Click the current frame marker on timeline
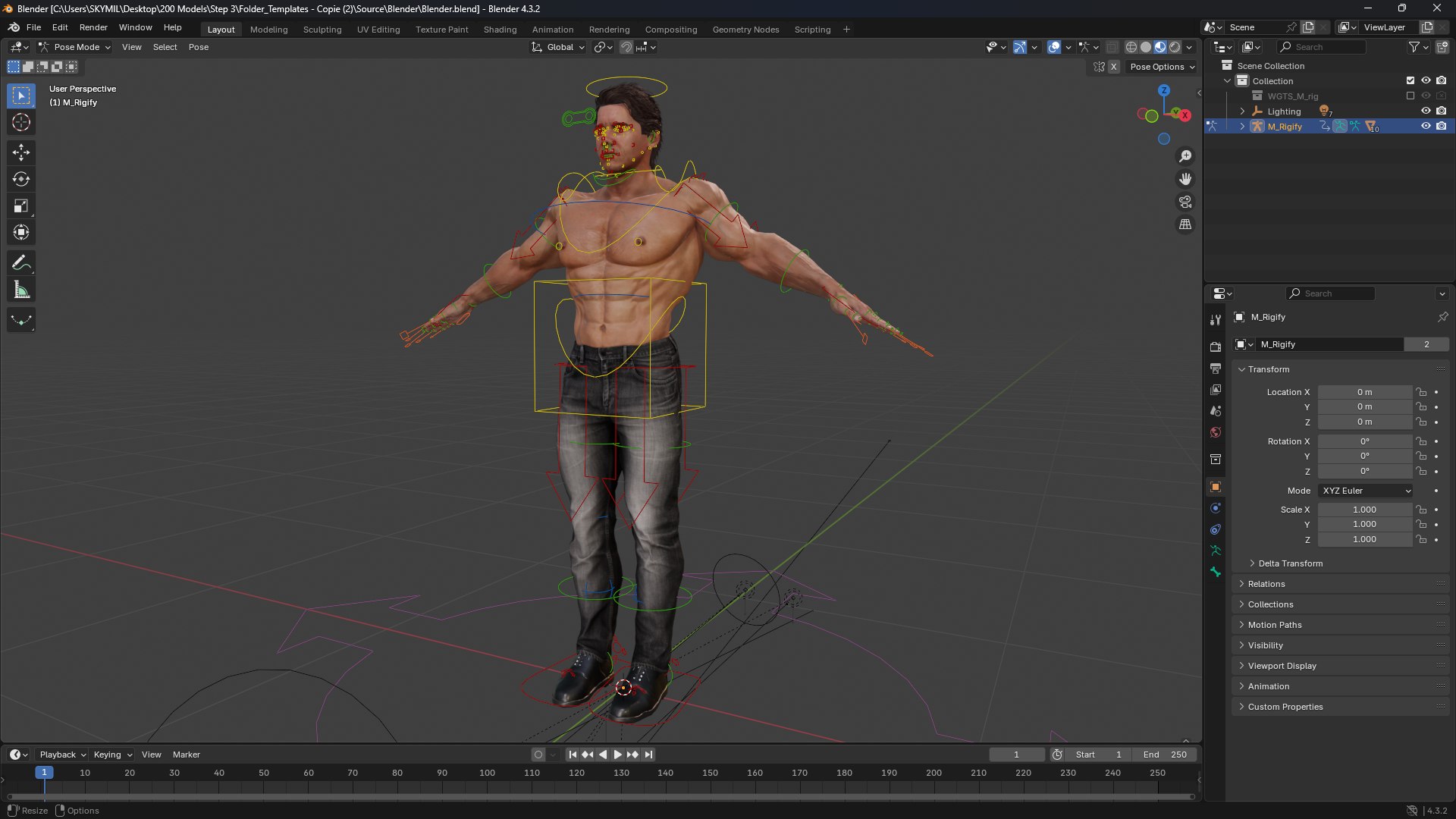Viewport: 1456px width, 819px height. tap(44, 773)
